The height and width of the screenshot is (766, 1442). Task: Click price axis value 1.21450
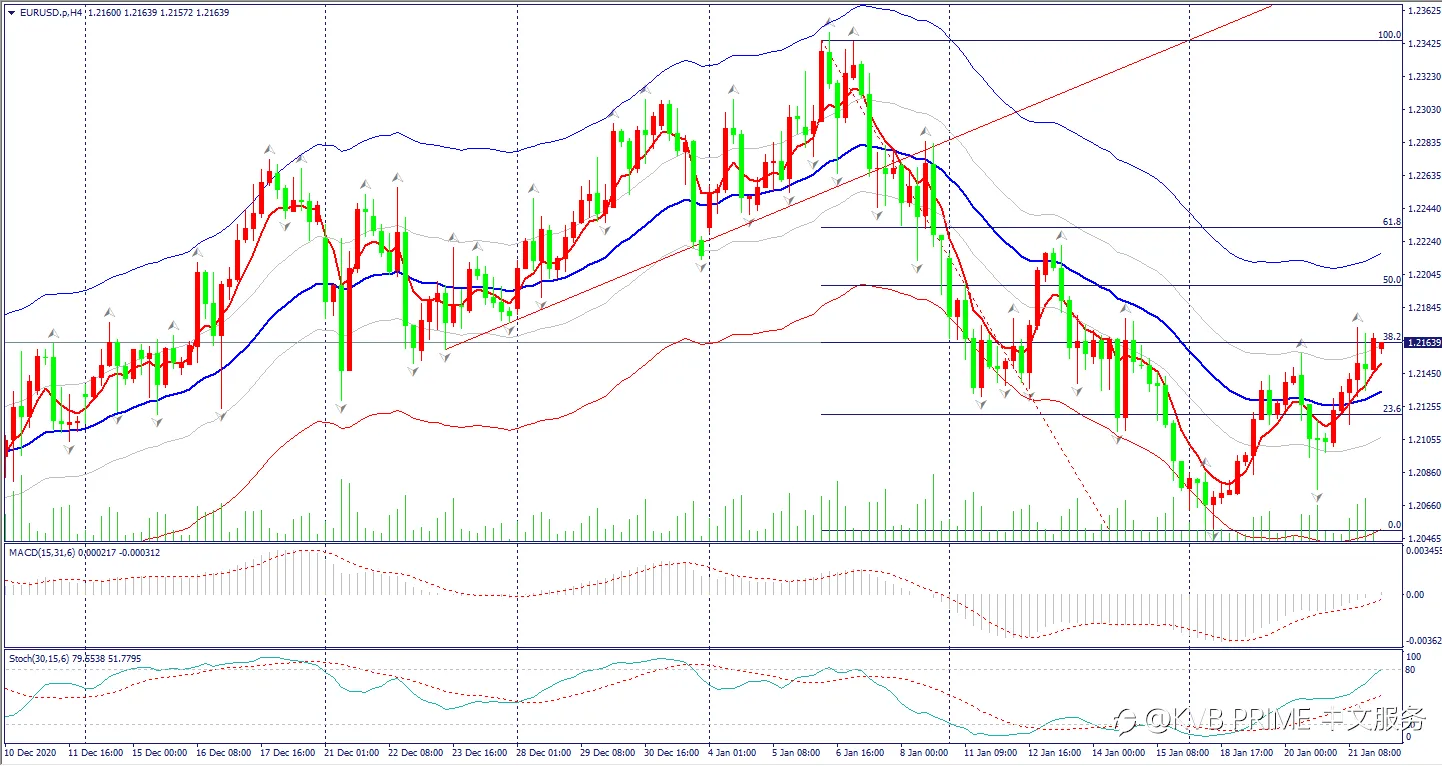pyautogui.click(x=1424, y=374)
